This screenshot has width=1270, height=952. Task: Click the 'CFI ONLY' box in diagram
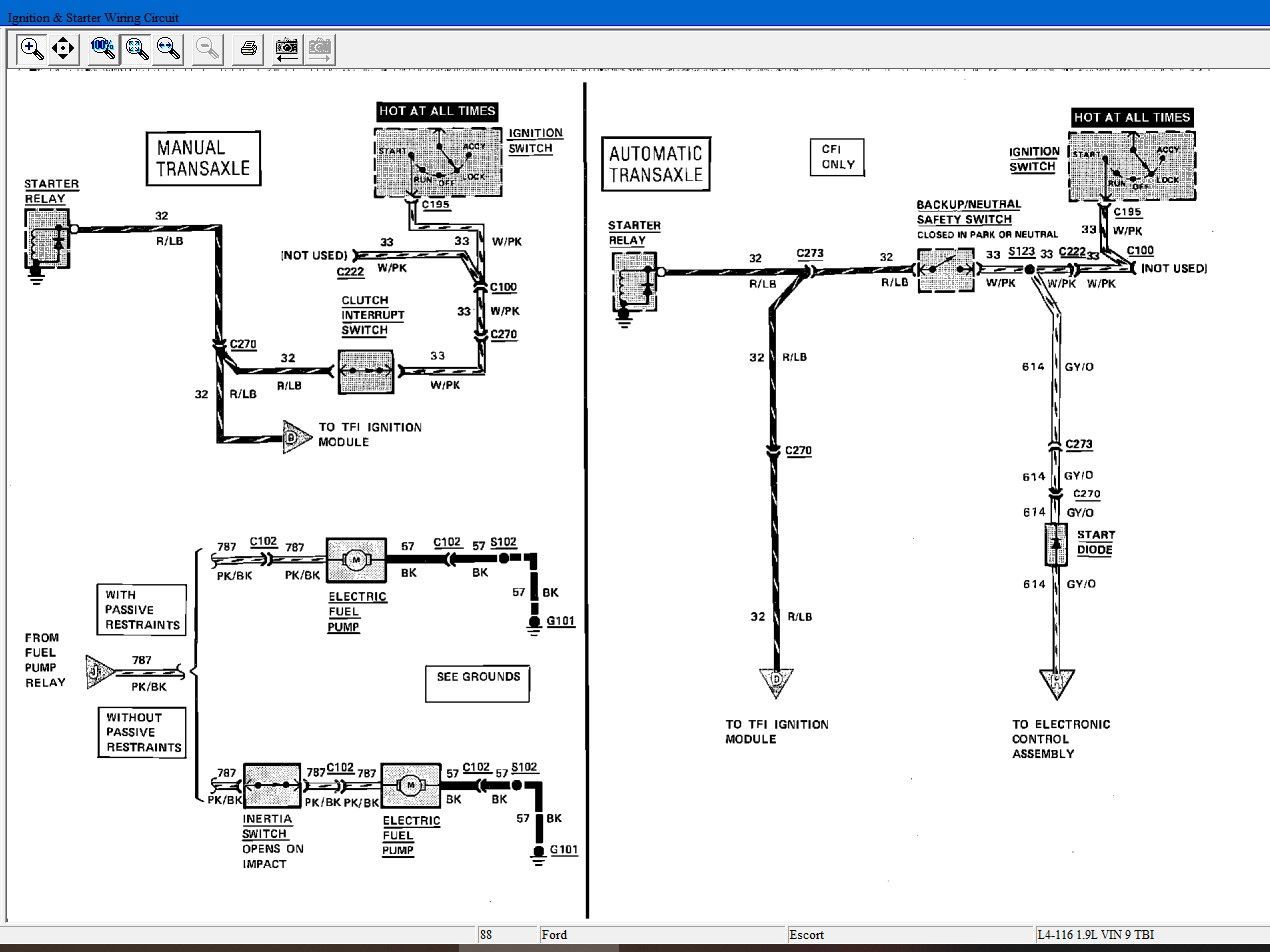click(837, 157)
